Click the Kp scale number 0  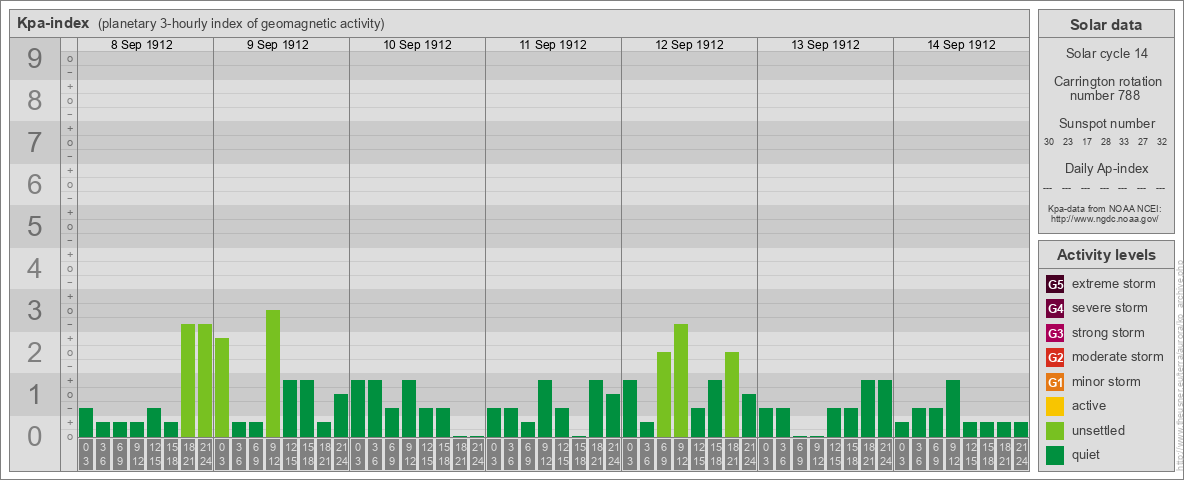point(34,436)
